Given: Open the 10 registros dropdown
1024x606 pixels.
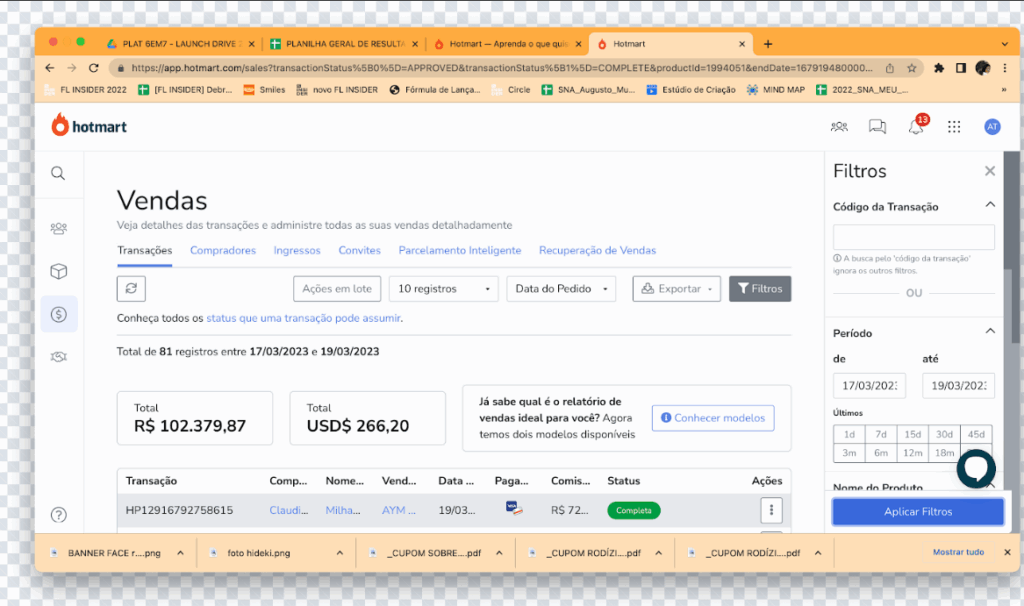Looking at the screenshot, I should tap(443, 289).
